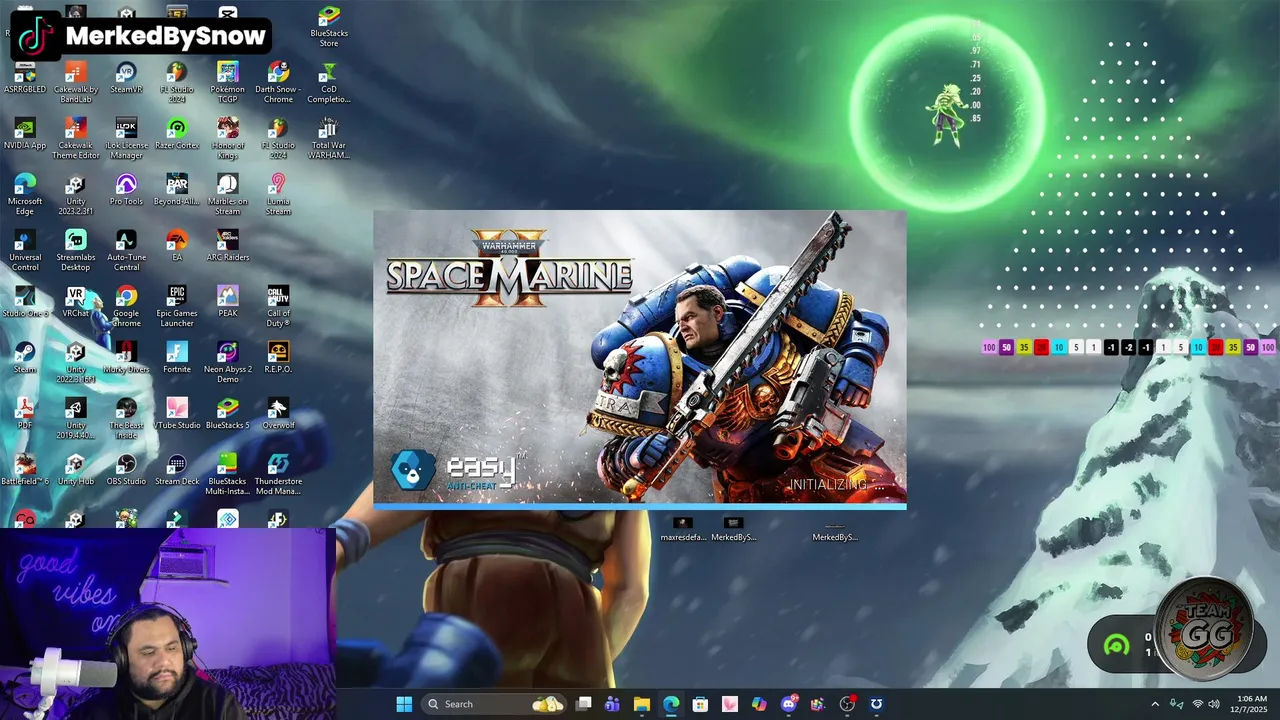This screenshot has height=720, width=1280.
Task: Open the Beyond-All-Reason BAR shortcut
Action: [x=177, y=192]
